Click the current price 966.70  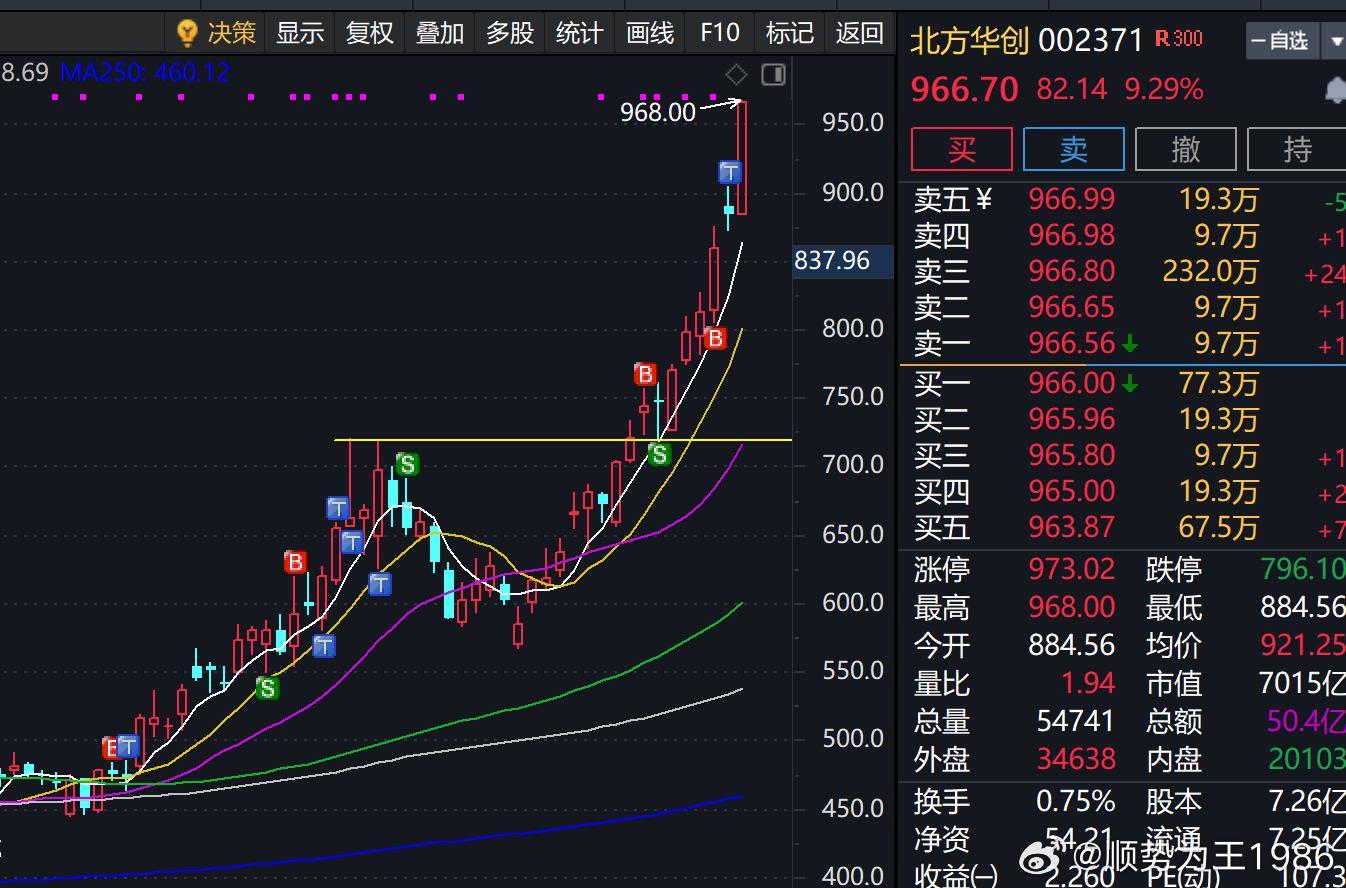(x=964, y=90)
